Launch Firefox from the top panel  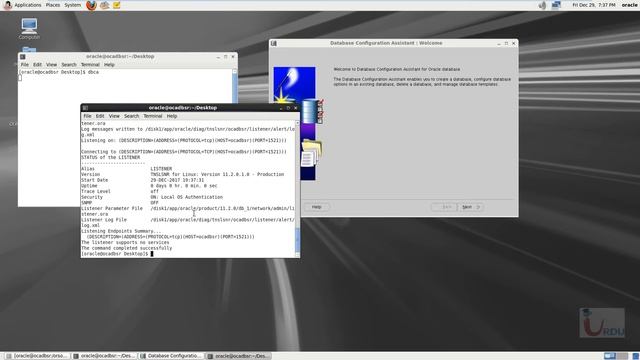tap(91, 5)
